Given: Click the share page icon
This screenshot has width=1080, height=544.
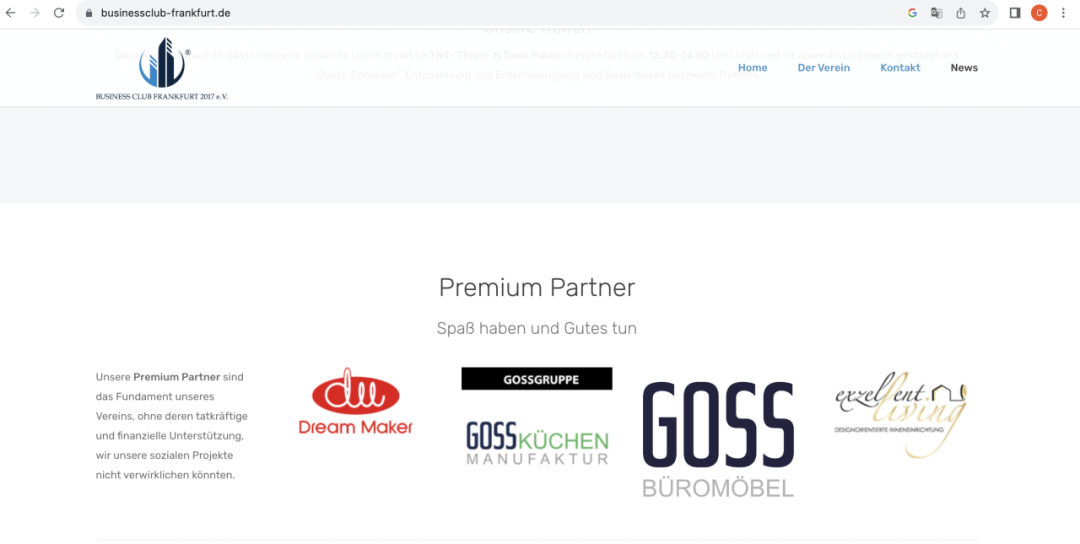Looking at the screenshot, I should pos(961,12).
